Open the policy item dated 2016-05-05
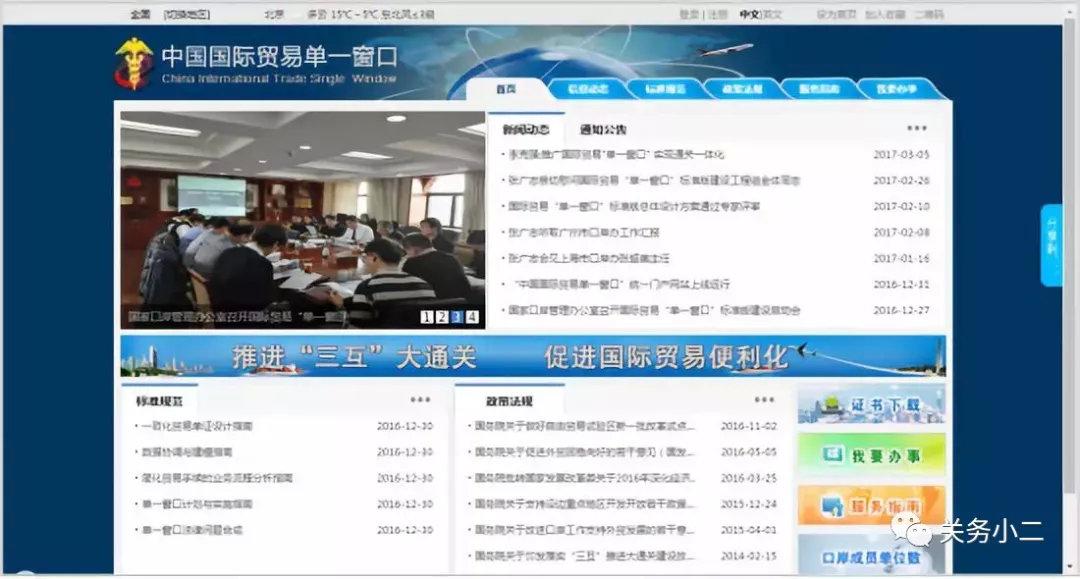1080x579 pixels. [584, 452]
